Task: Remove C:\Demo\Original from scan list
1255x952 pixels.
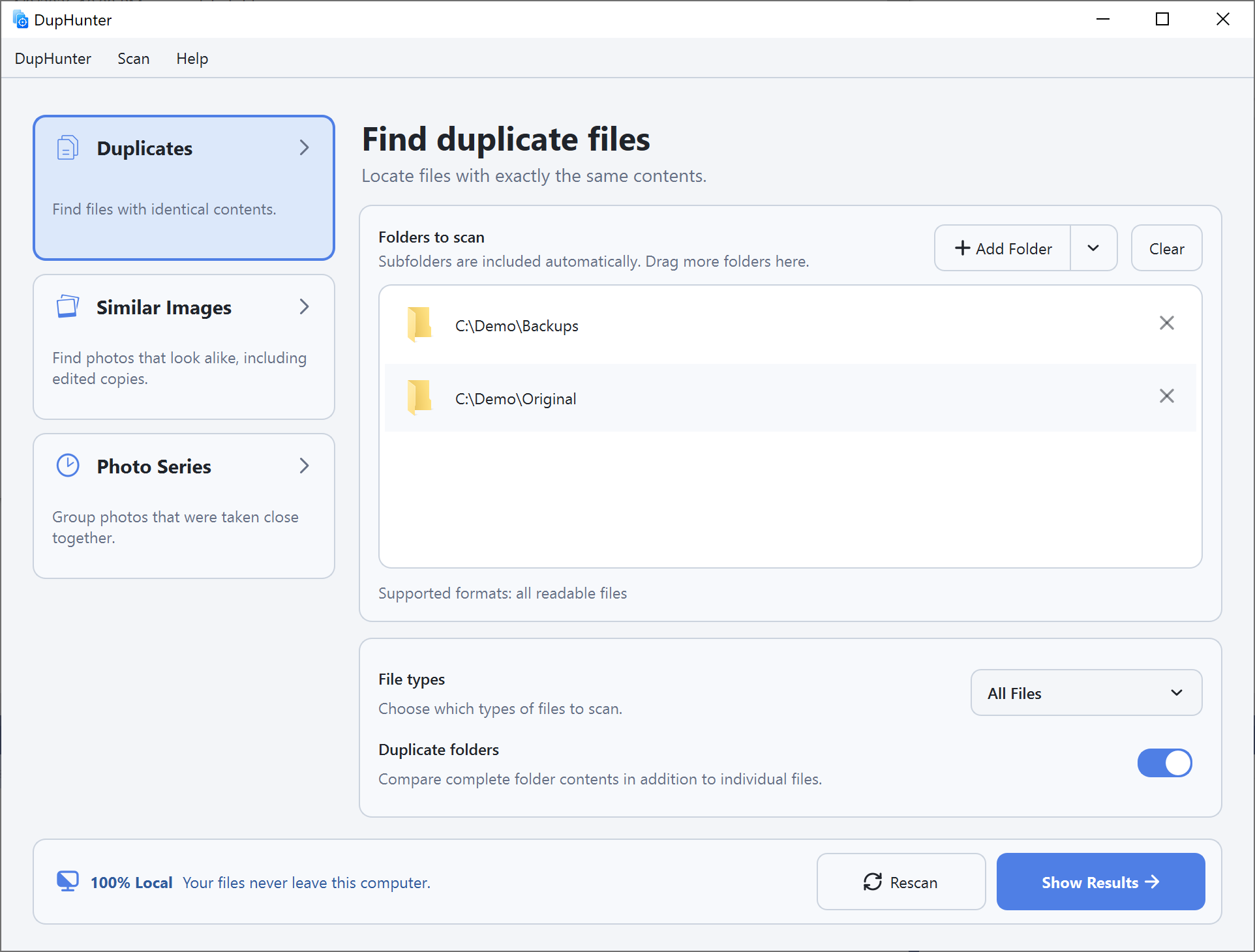Action: pos(1167,396)
